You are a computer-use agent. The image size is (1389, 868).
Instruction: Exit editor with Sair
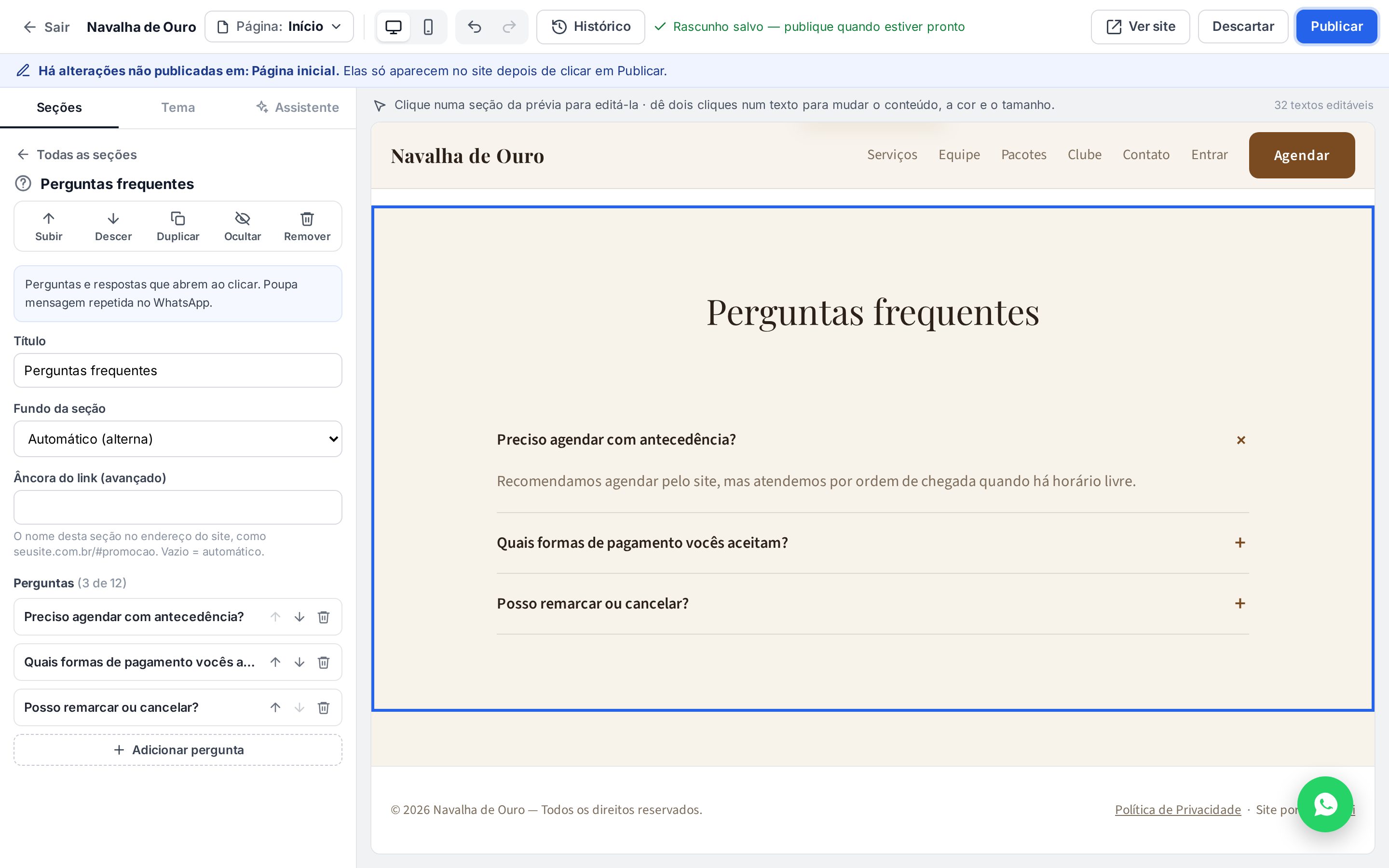point(46,27)
